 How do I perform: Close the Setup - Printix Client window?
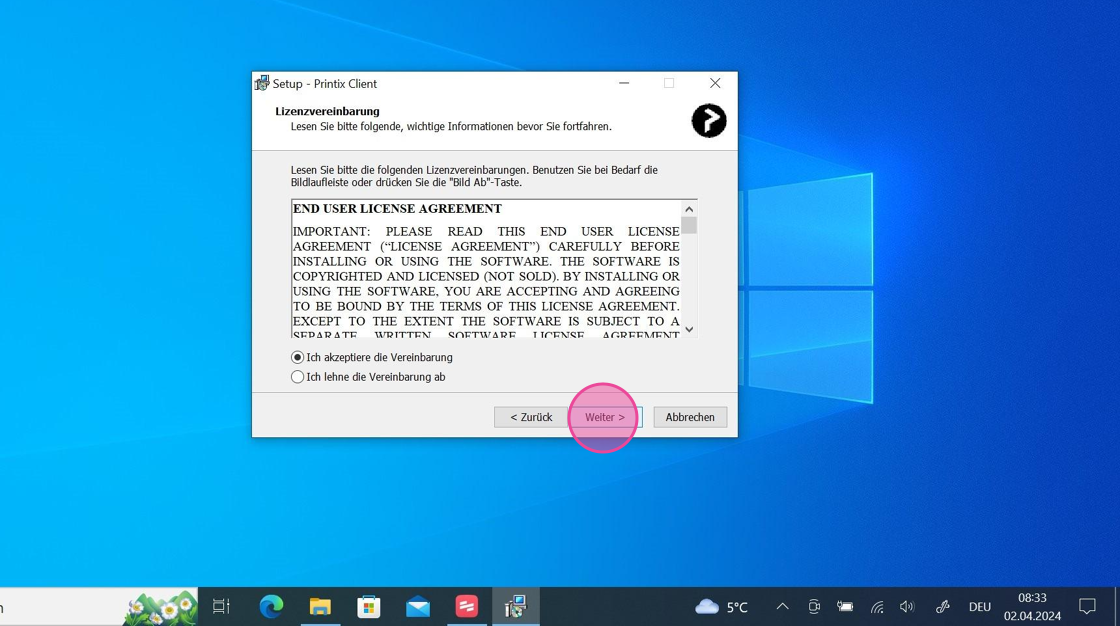point(715,84)
